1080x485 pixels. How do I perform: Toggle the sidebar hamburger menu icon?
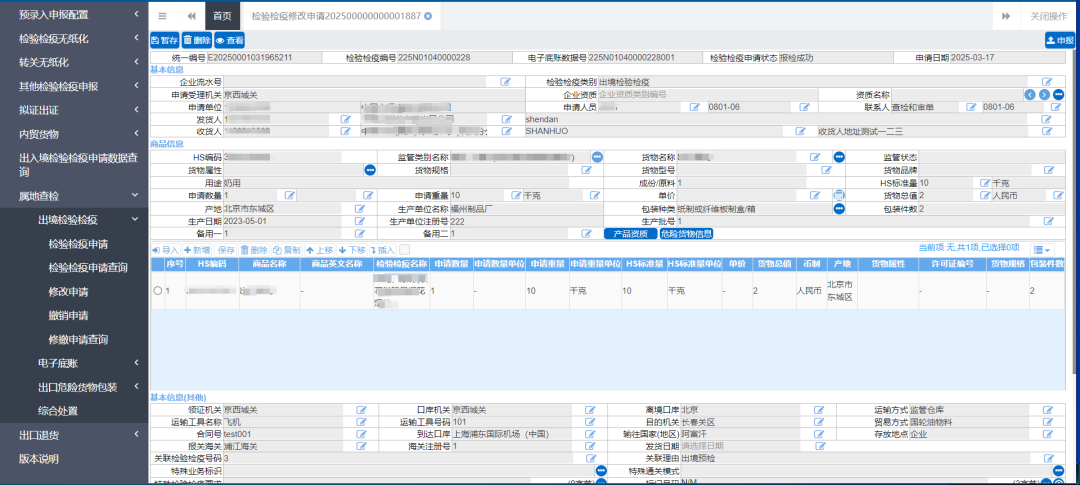coord(163,16)
